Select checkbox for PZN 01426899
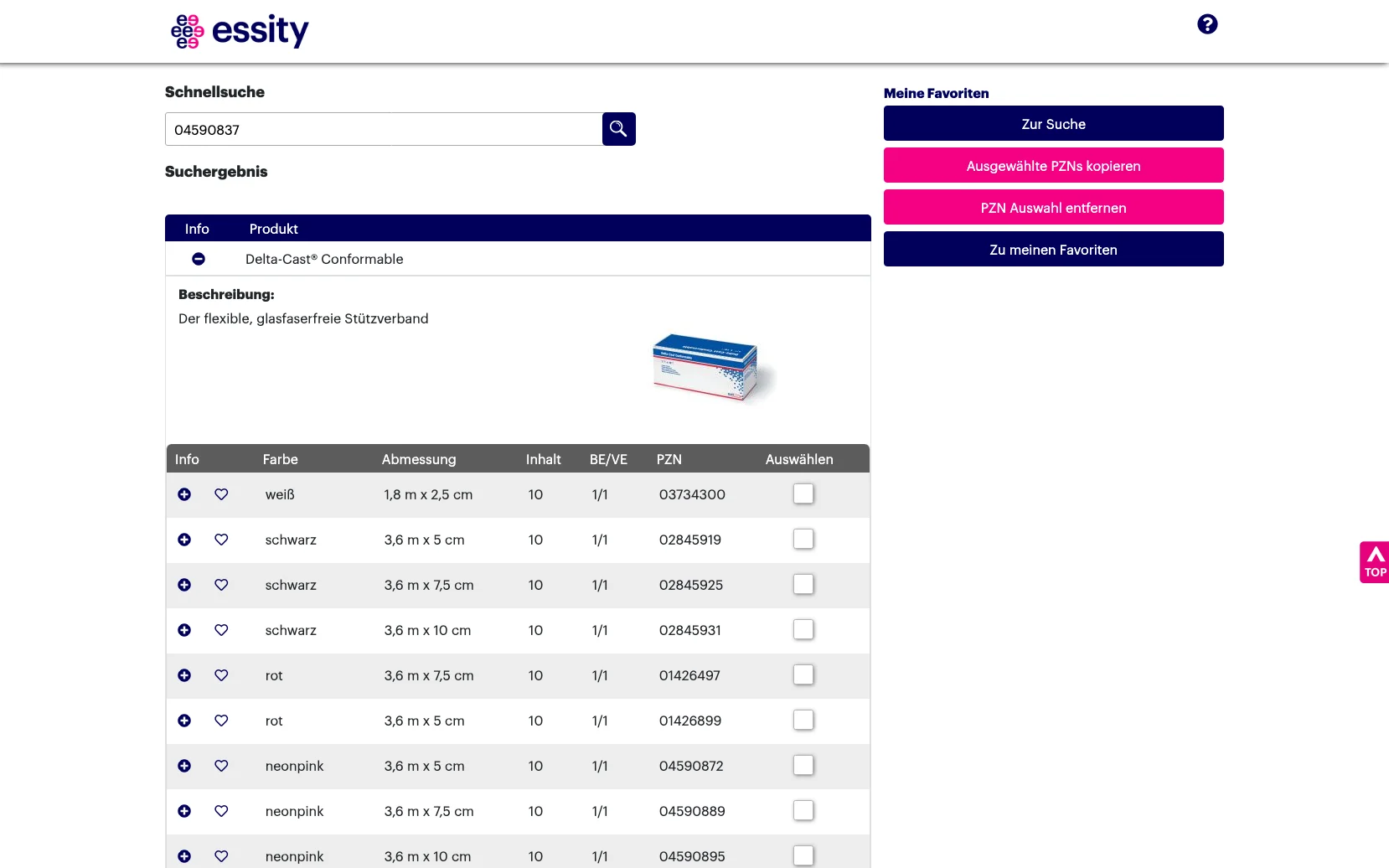 pos(803,720)
